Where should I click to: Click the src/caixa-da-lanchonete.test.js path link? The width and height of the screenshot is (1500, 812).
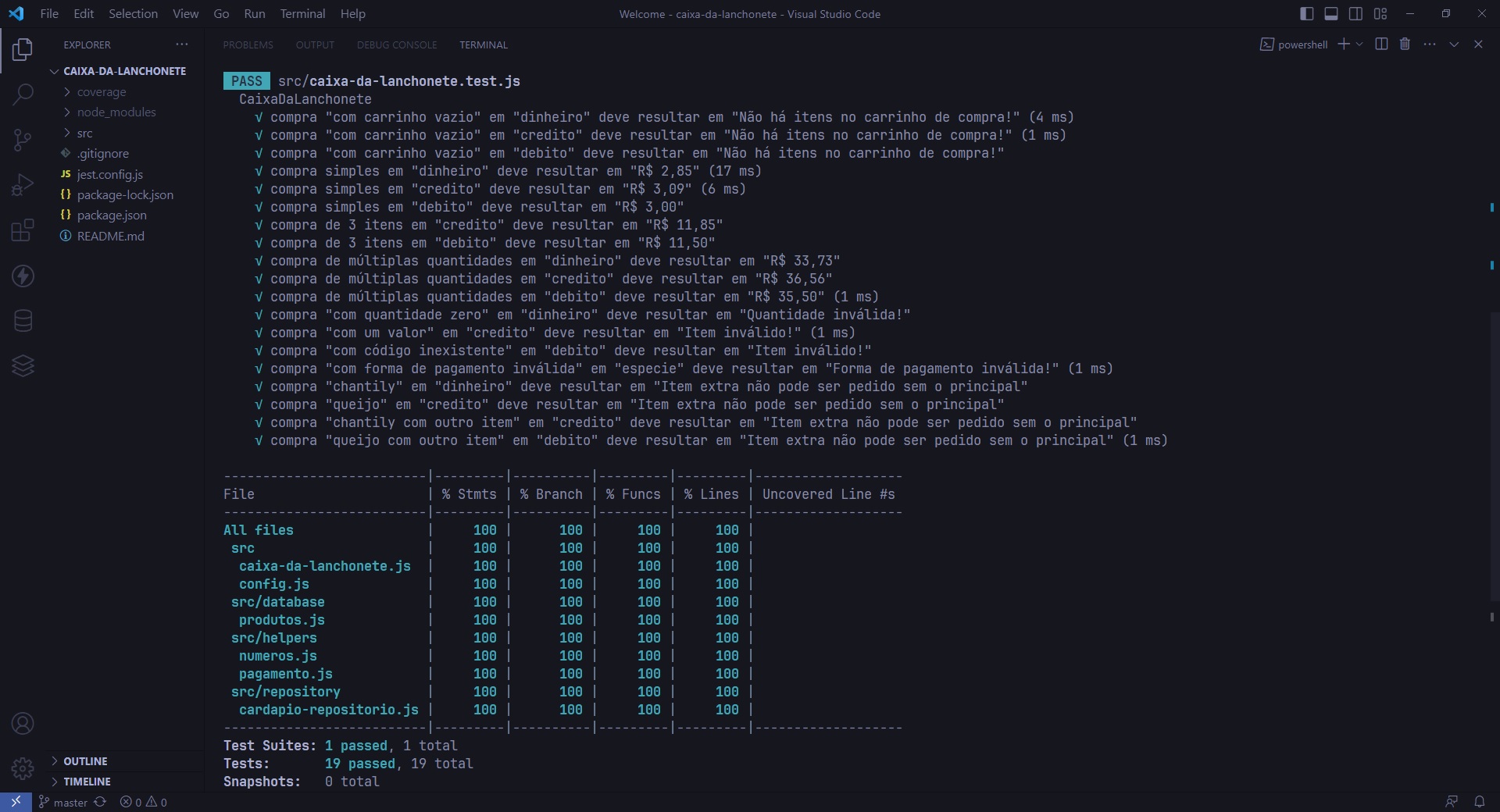tap(399, 81)
